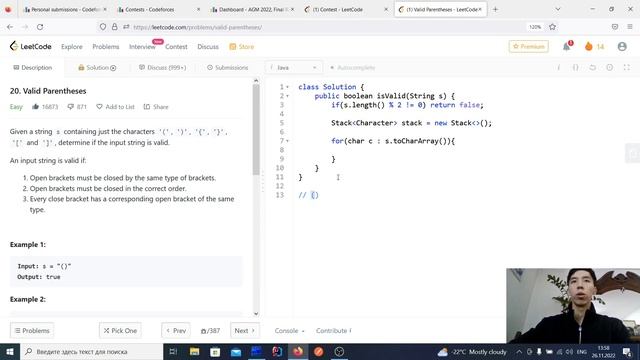Toggle the Autocomplete option
Screen dimensions: 640x360
353,67
